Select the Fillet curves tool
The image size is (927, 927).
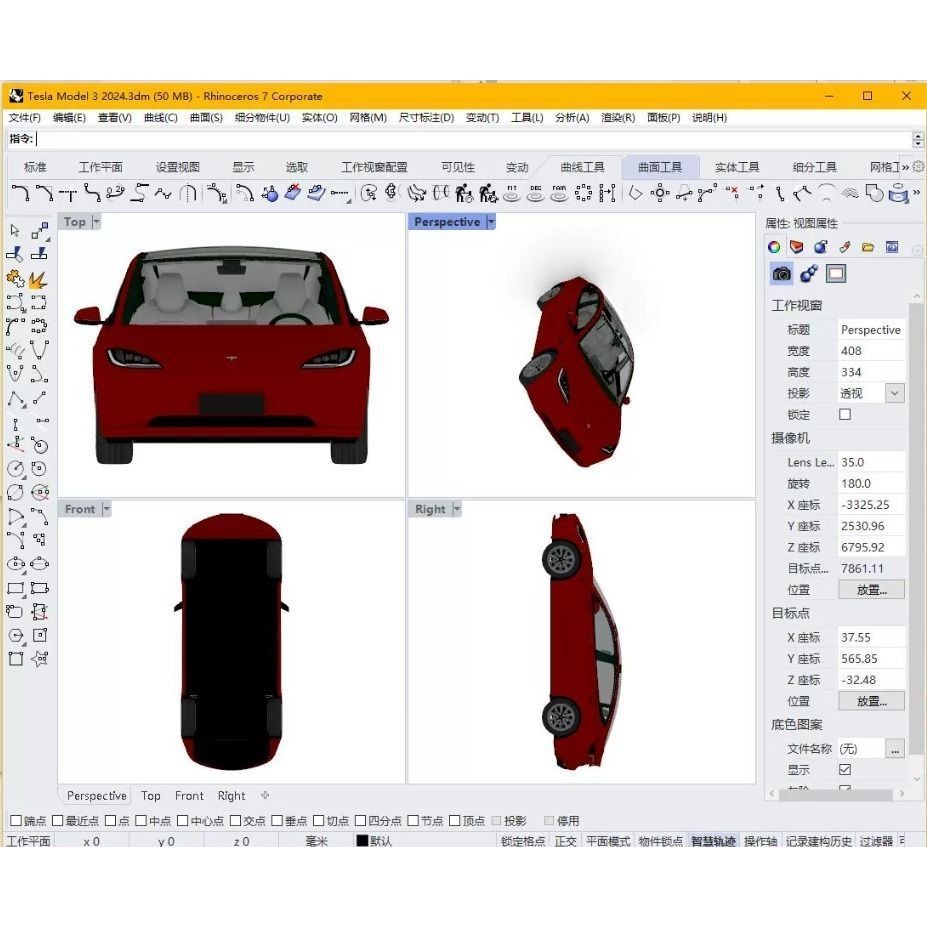[20, 193]
